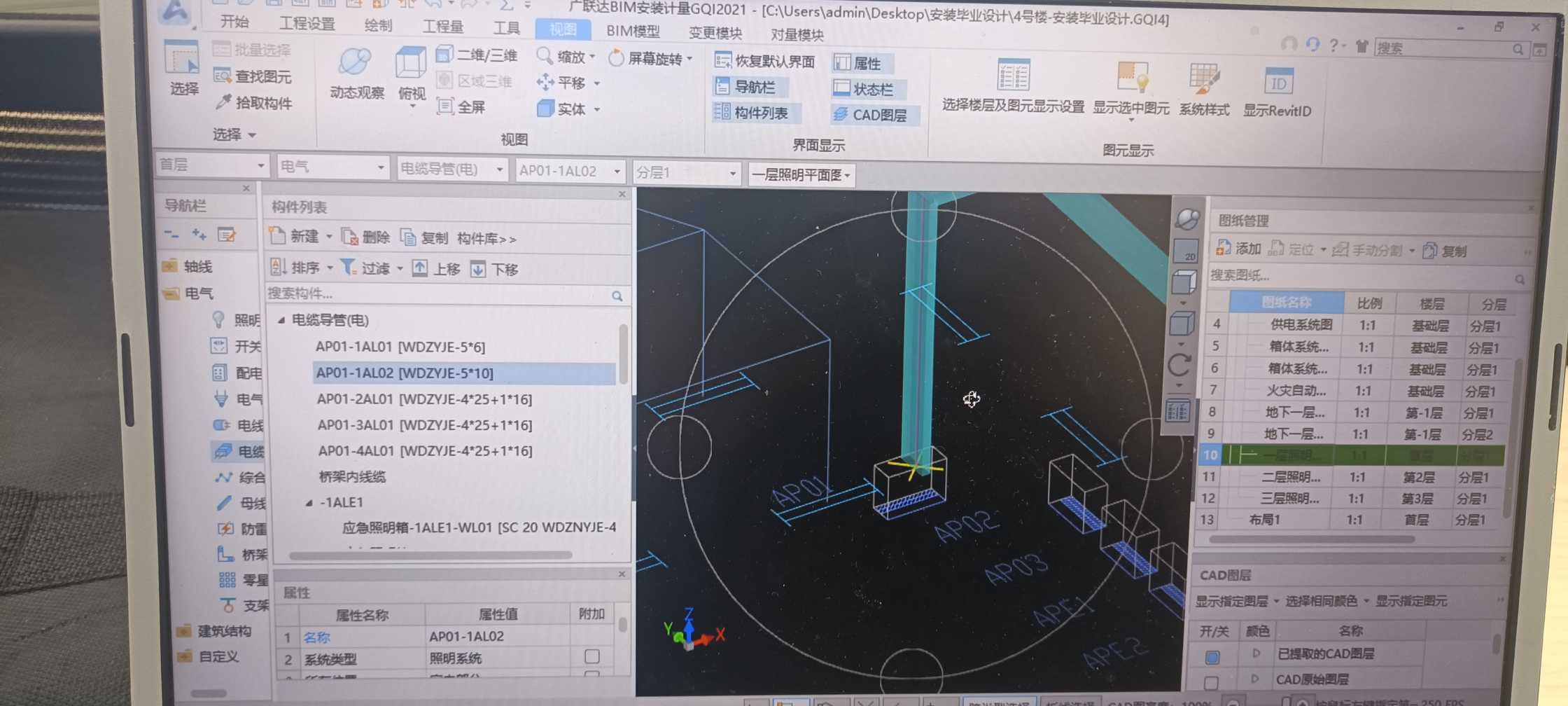Select 桥架 cable tray category in navigation
This screenshot has height=706, width=1568.
242,554
